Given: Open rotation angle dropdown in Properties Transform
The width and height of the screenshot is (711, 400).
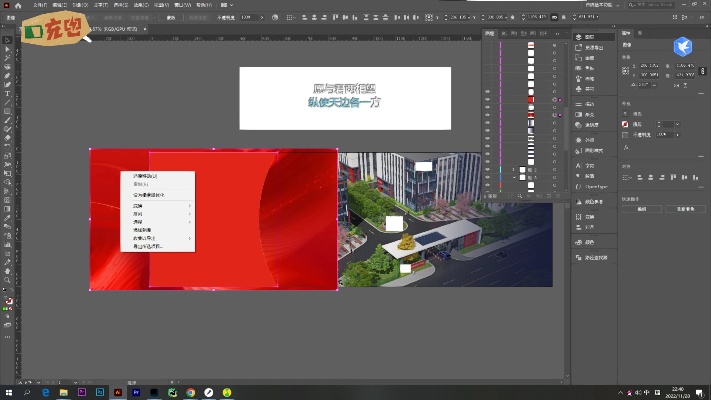Looking at the screenshot, I should coord(654,85).
